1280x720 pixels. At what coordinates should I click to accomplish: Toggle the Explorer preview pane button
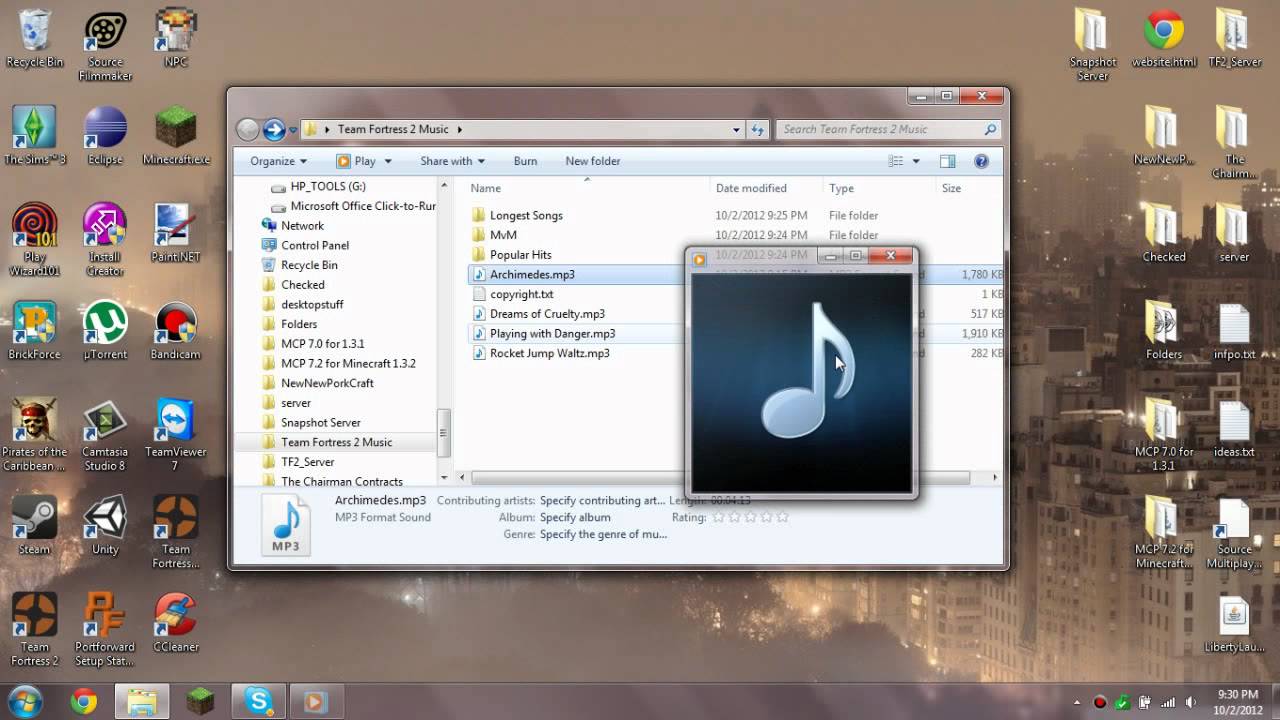[x=947, y=161]
